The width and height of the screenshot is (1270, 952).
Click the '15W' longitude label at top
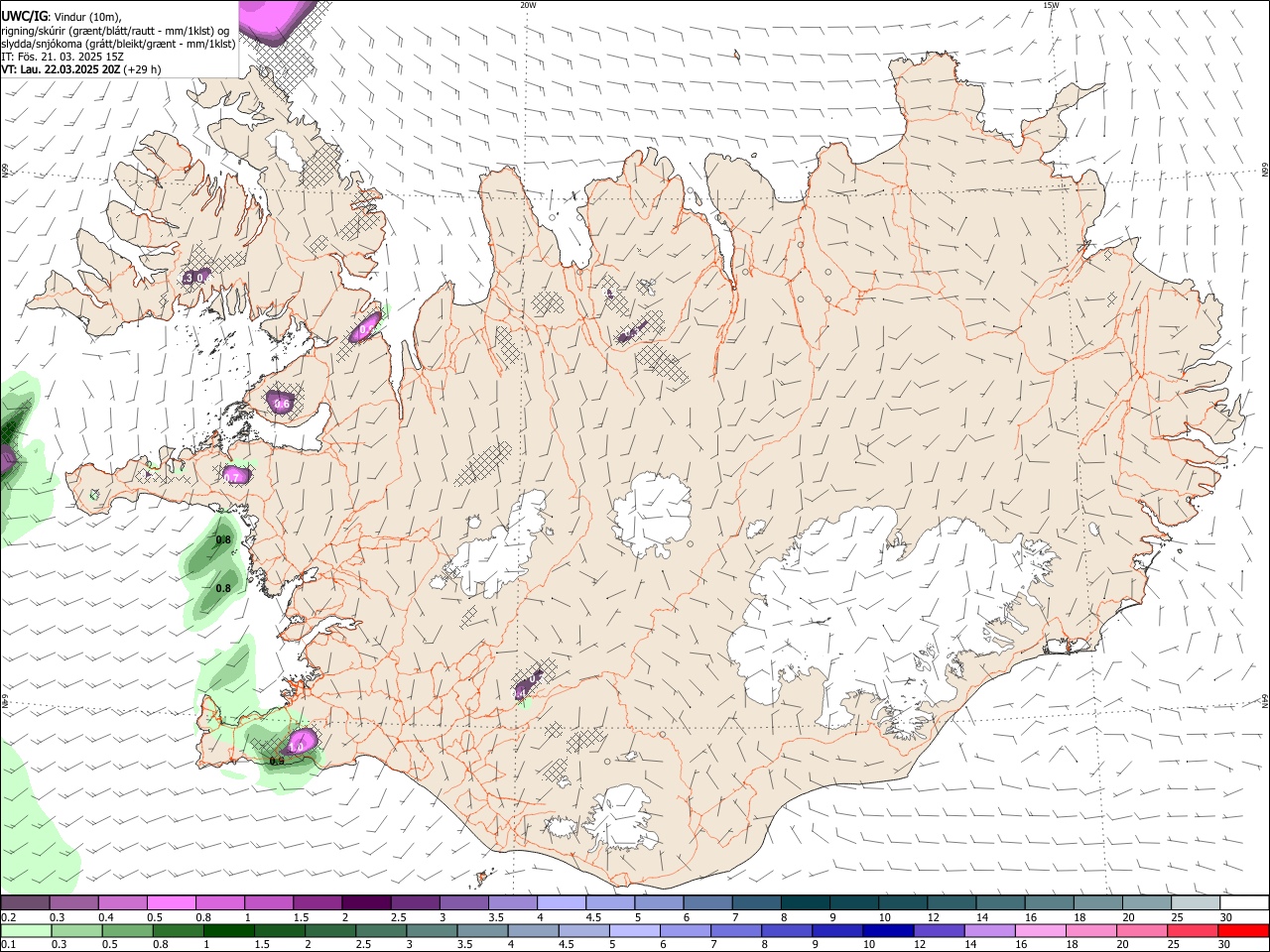[x=1051, y=5]
